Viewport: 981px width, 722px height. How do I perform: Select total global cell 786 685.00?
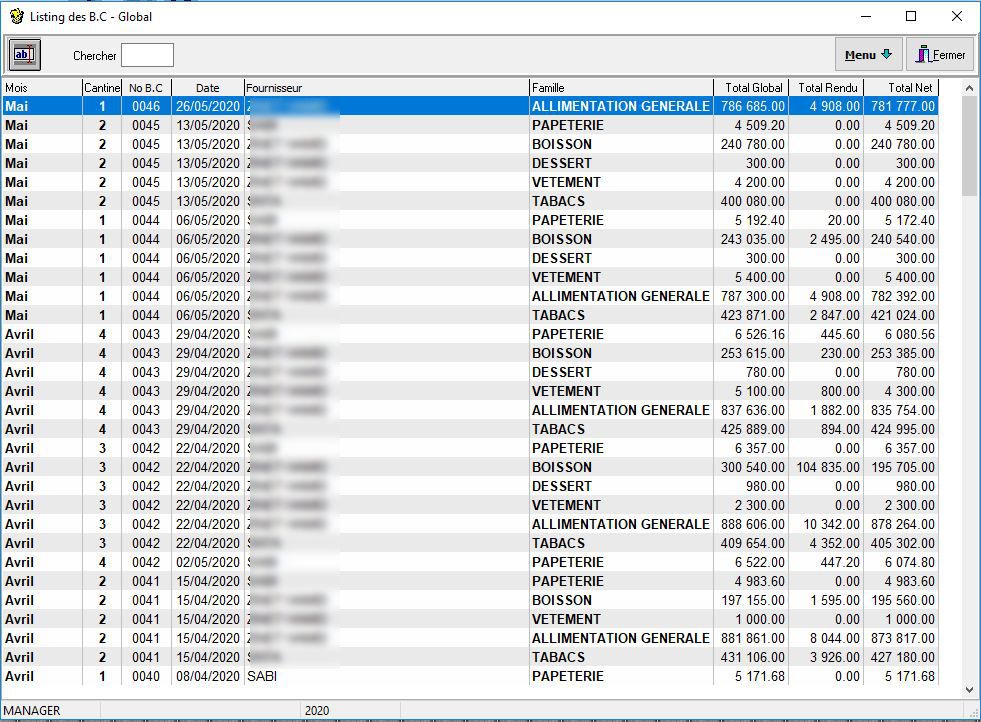pyautogui.click(x=753, y=106)
